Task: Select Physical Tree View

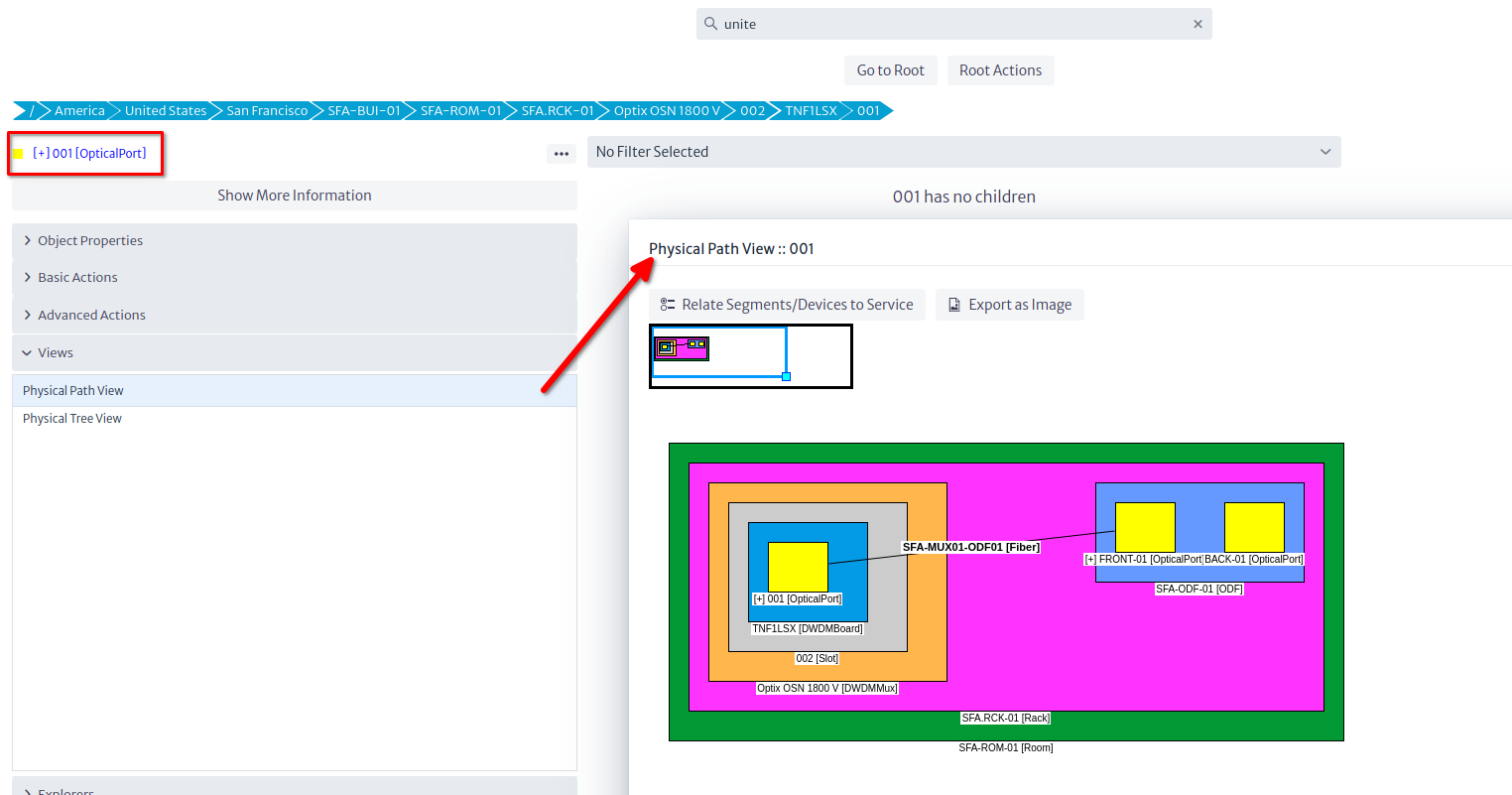Action: (72, 419)
